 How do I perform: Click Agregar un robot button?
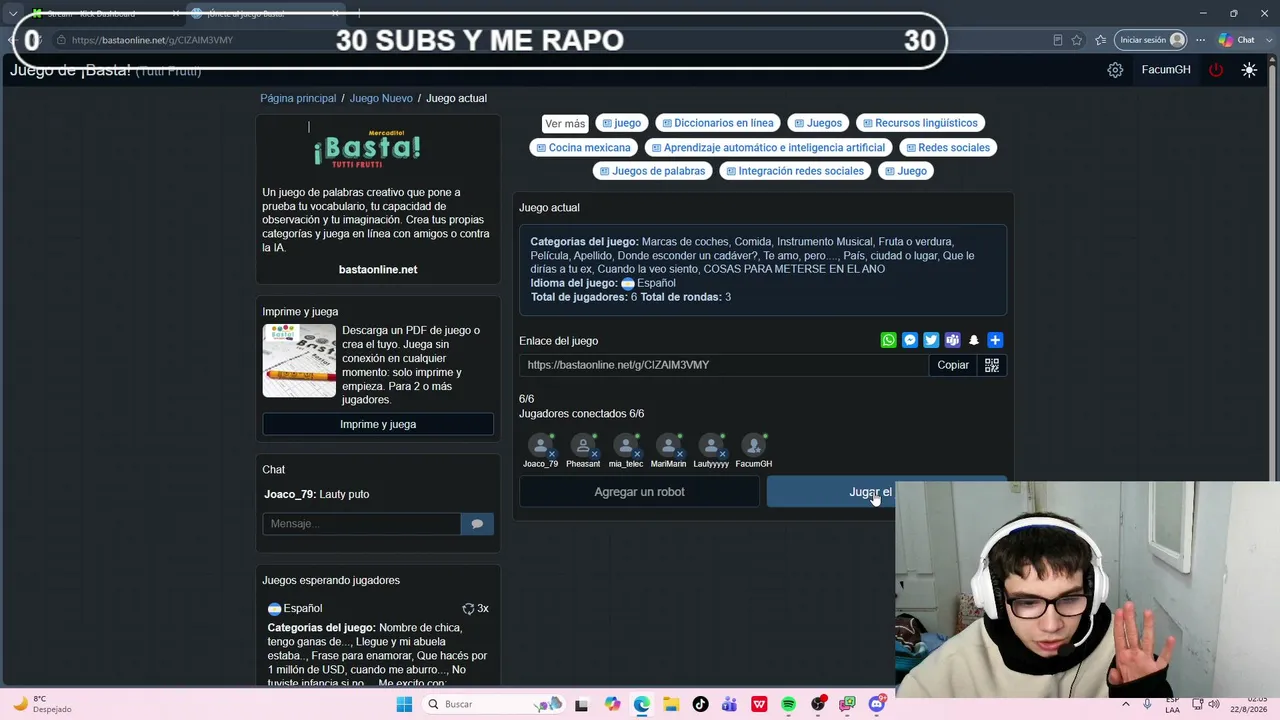[x=639, y=492]
